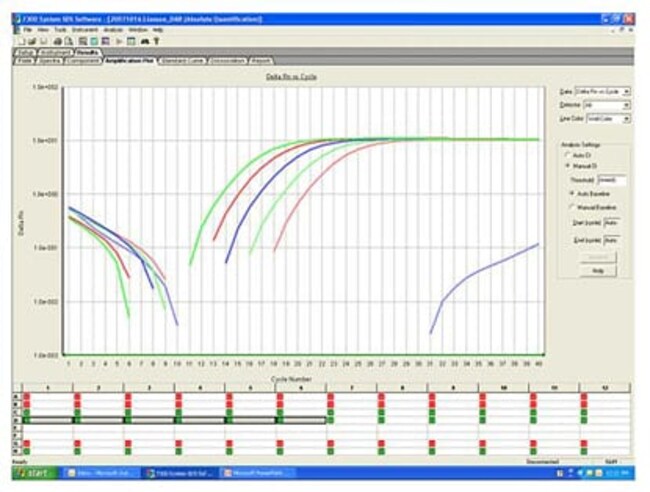650x492 pixels.
Task: Select the Auto Ct radio button
Action: click(568, 155)
